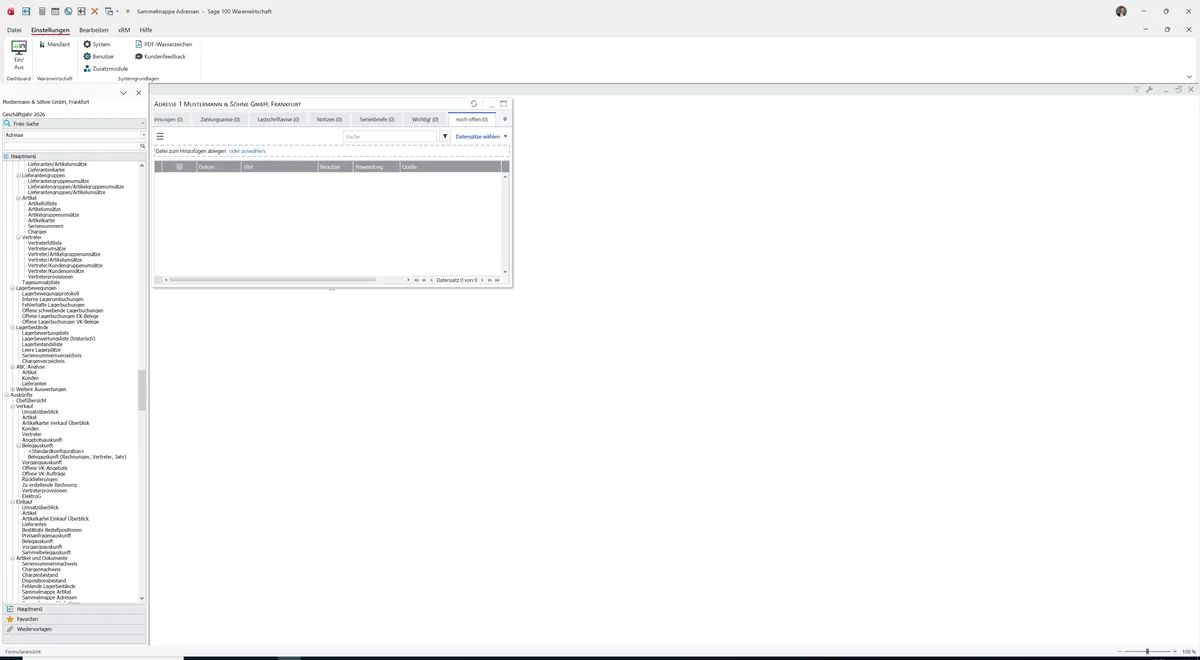
Task: Open the Bearbeiten ribbon tab
Action: click(94, 30)
